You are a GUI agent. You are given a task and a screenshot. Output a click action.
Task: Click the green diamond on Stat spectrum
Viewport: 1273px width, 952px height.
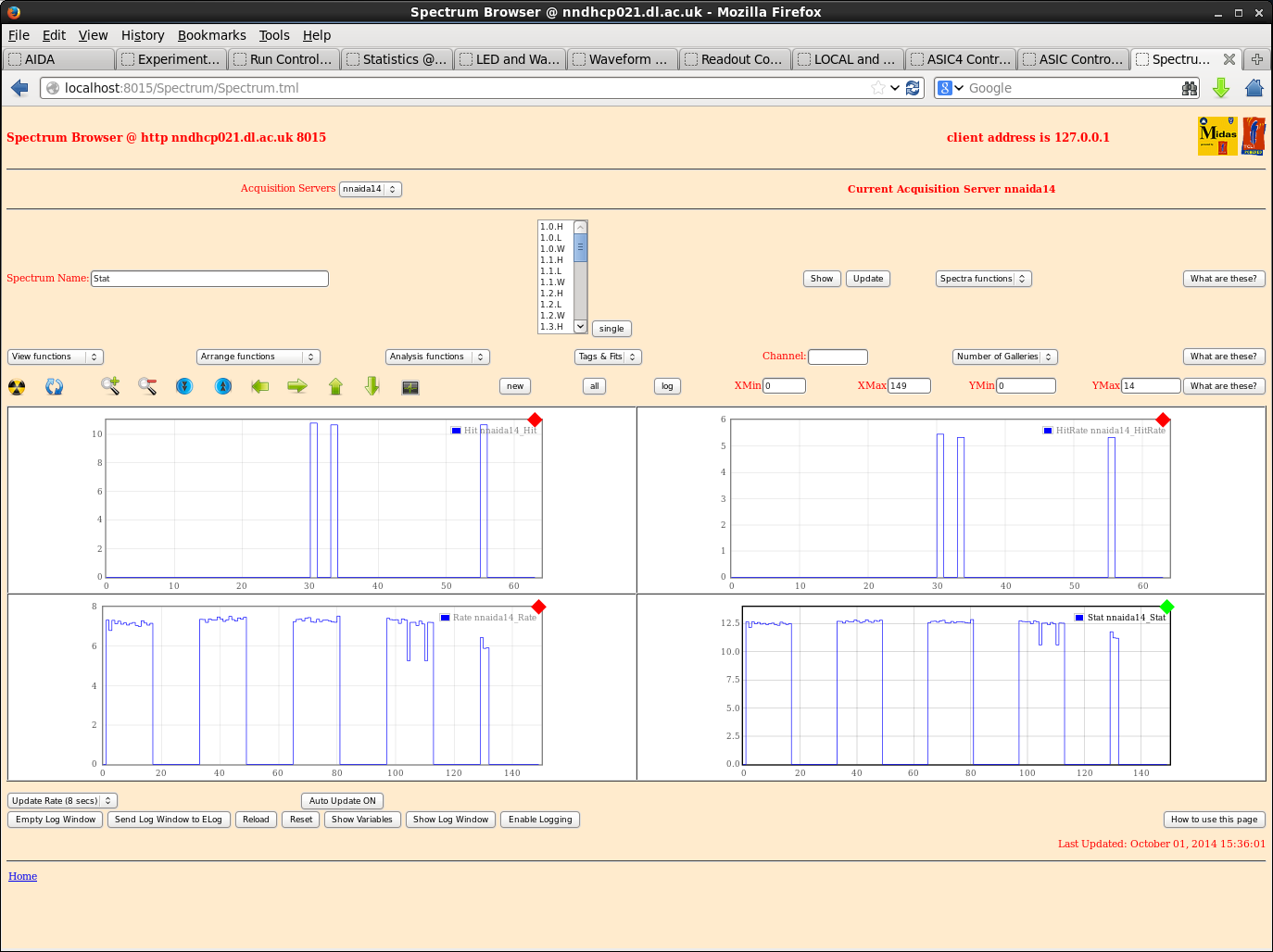[1167, 607]
